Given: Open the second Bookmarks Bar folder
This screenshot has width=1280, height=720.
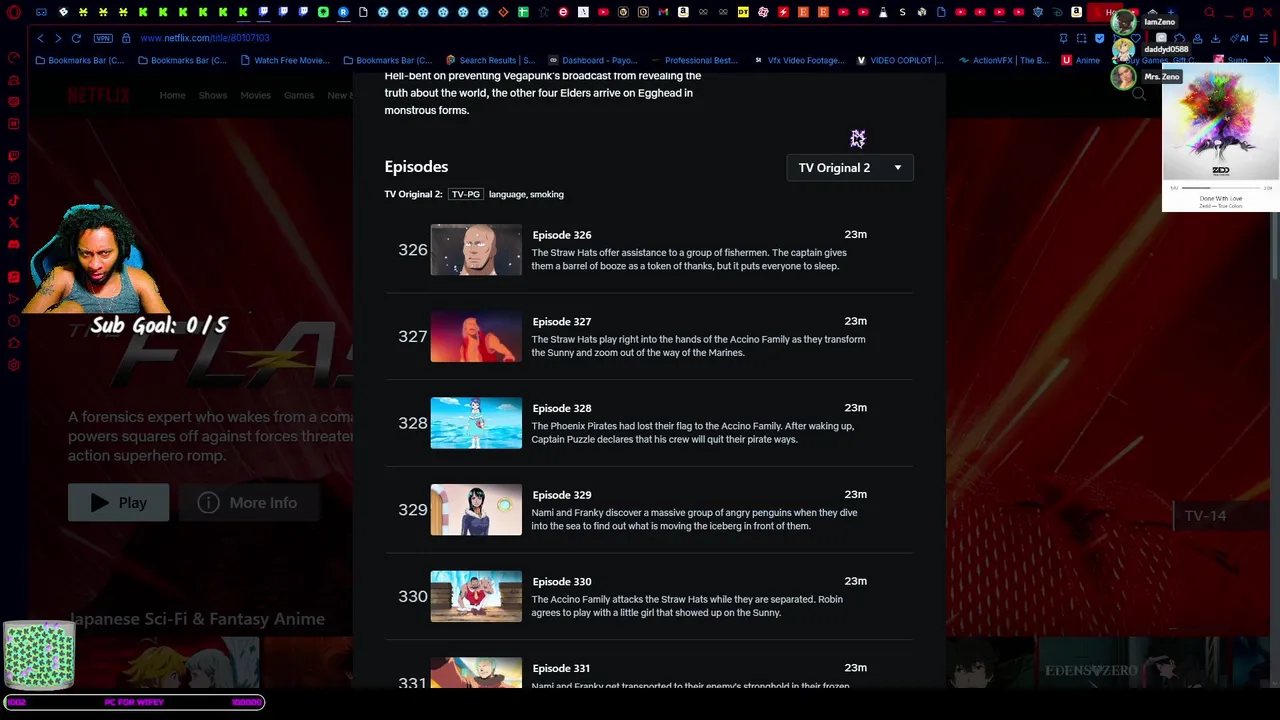Looking at the screenshot, I should pos(183,60).
